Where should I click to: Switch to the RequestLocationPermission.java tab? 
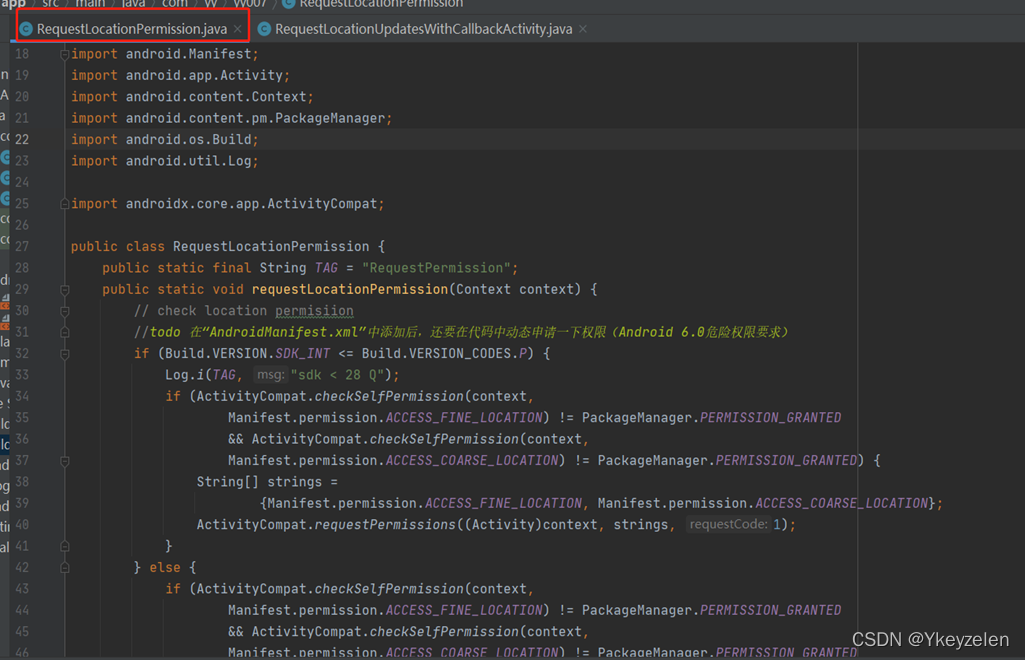(132, 29)
